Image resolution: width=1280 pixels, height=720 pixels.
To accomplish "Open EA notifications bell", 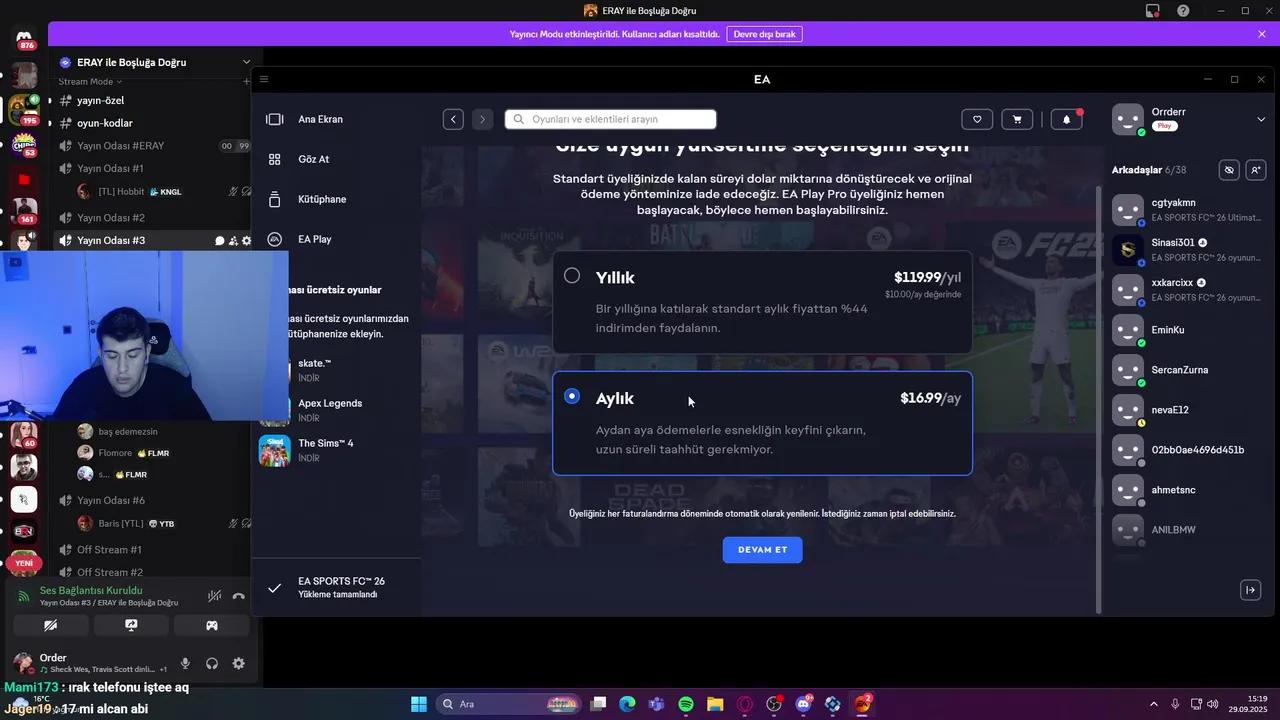I will [1066, 119].
